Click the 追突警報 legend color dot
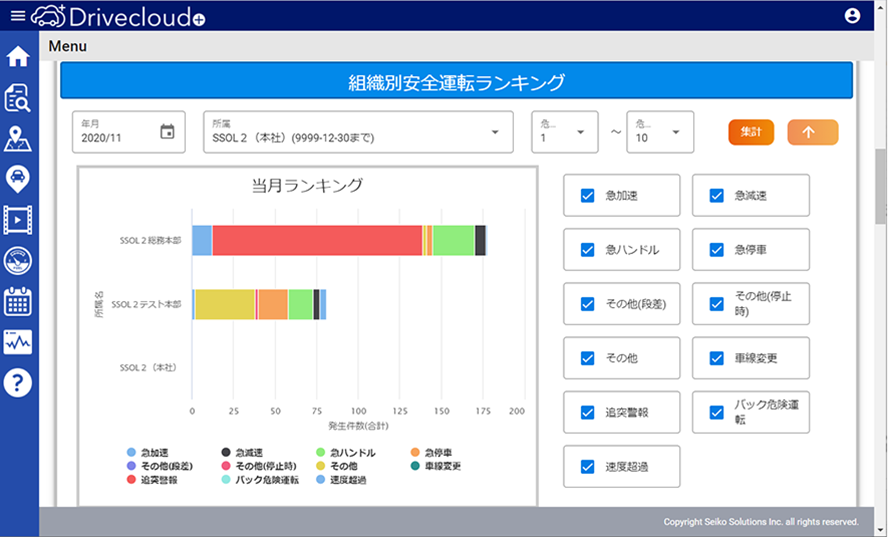888x537 pixels. point(131,479)
